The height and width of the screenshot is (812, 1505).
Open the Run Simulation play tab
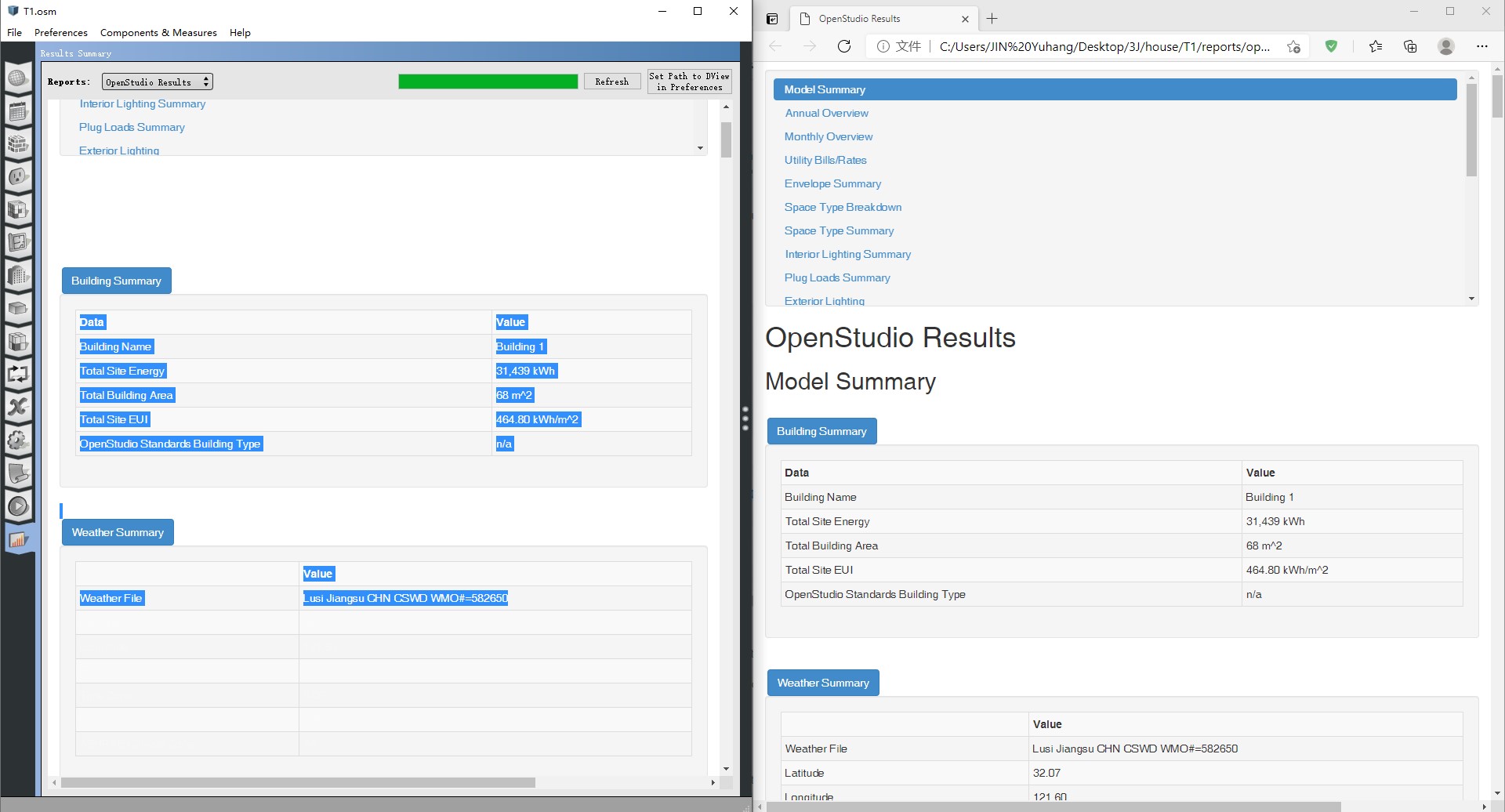coord(18,506)
